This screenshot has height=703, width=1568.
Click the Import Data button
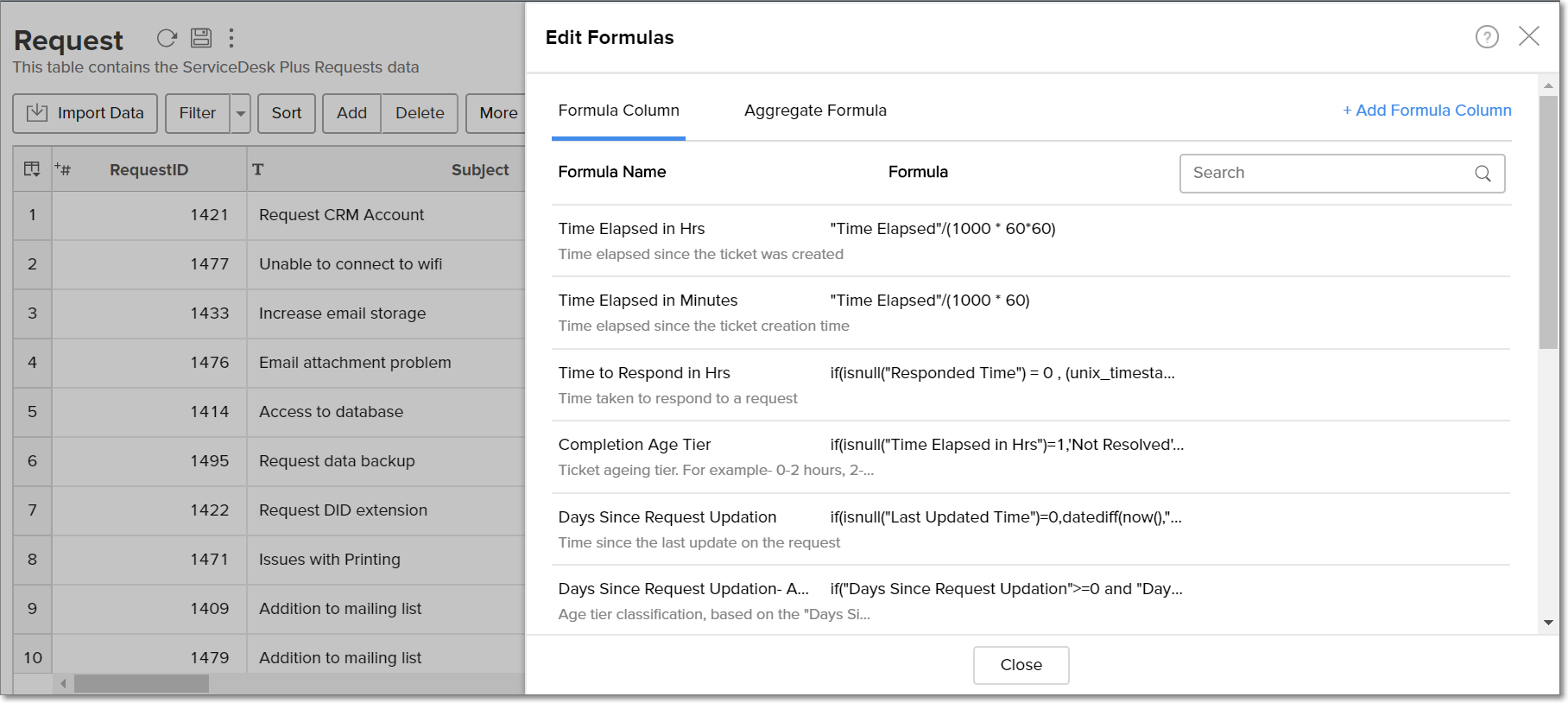coord(85,113)
